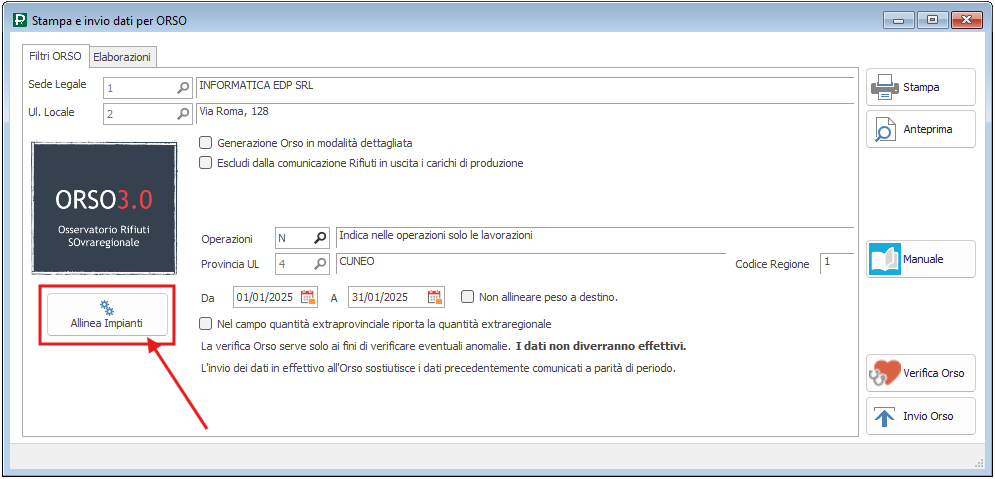Click the Ul. Locale lookup magnifier
Screen dimensions: 995x479
183,114
